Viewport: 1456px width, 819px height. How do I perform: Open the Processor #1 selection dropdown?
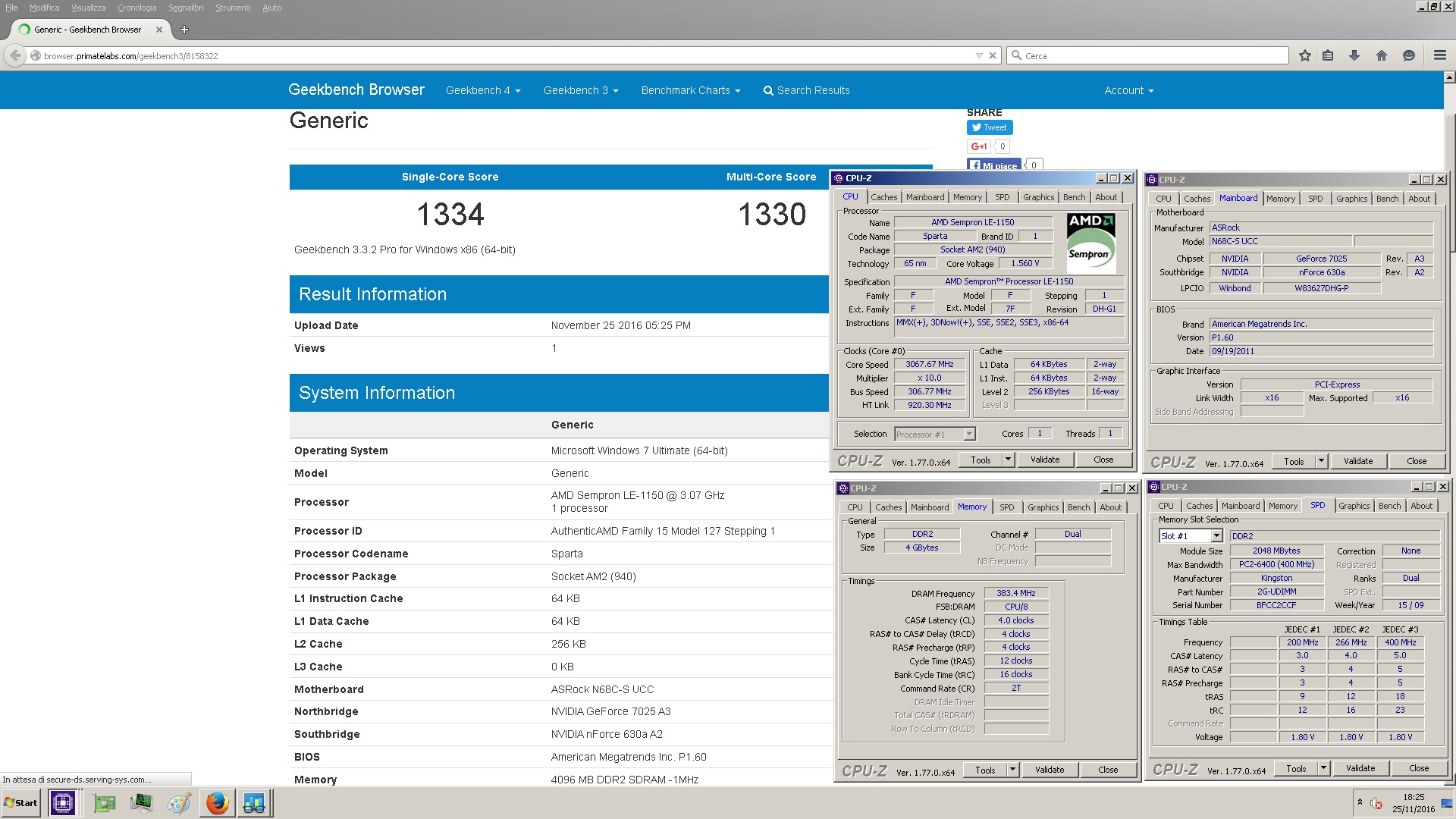969,434
